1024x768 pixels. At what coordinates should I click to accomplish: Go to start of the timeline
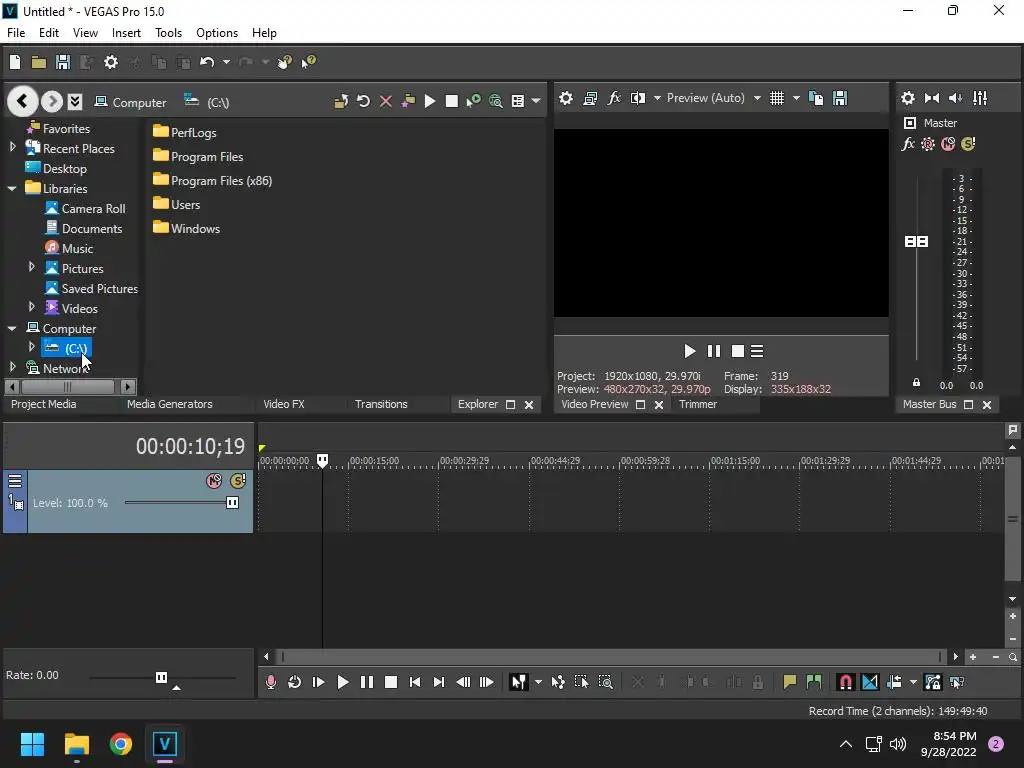coord(415,682)
